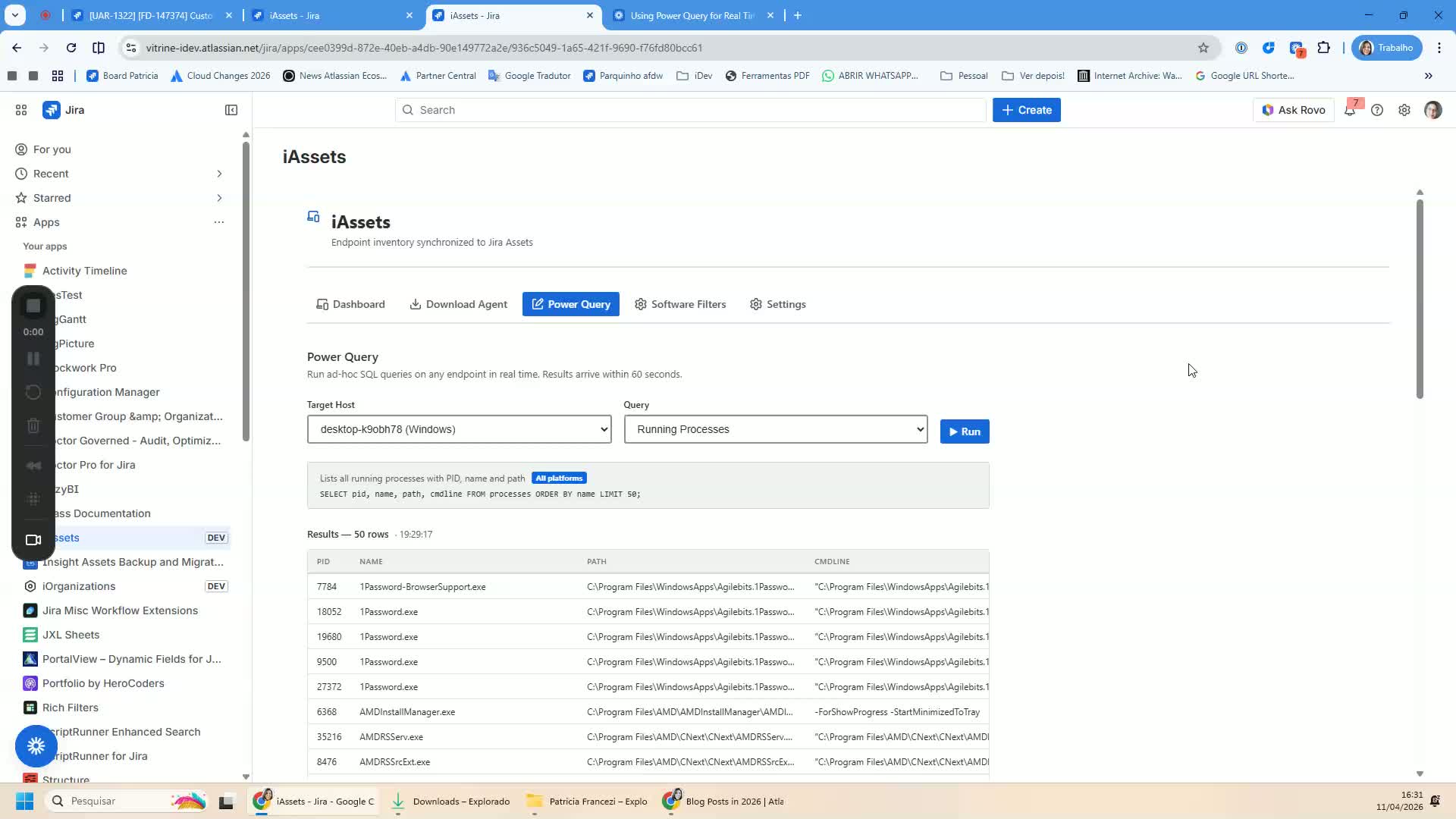Open the Chrome tab search dropdown
The height and width of the screenshot is (819, 1456).
pyautogui.click(x=15, y=15)
